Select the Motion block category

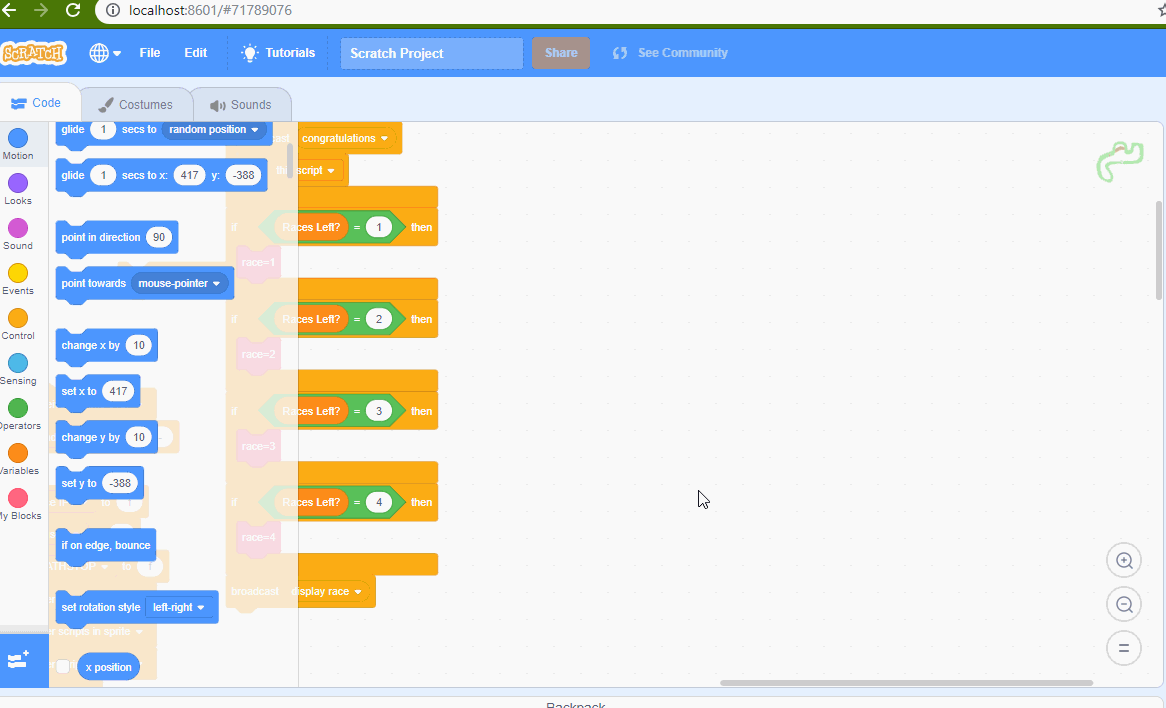pyautogui.click(x=18, y=144)
